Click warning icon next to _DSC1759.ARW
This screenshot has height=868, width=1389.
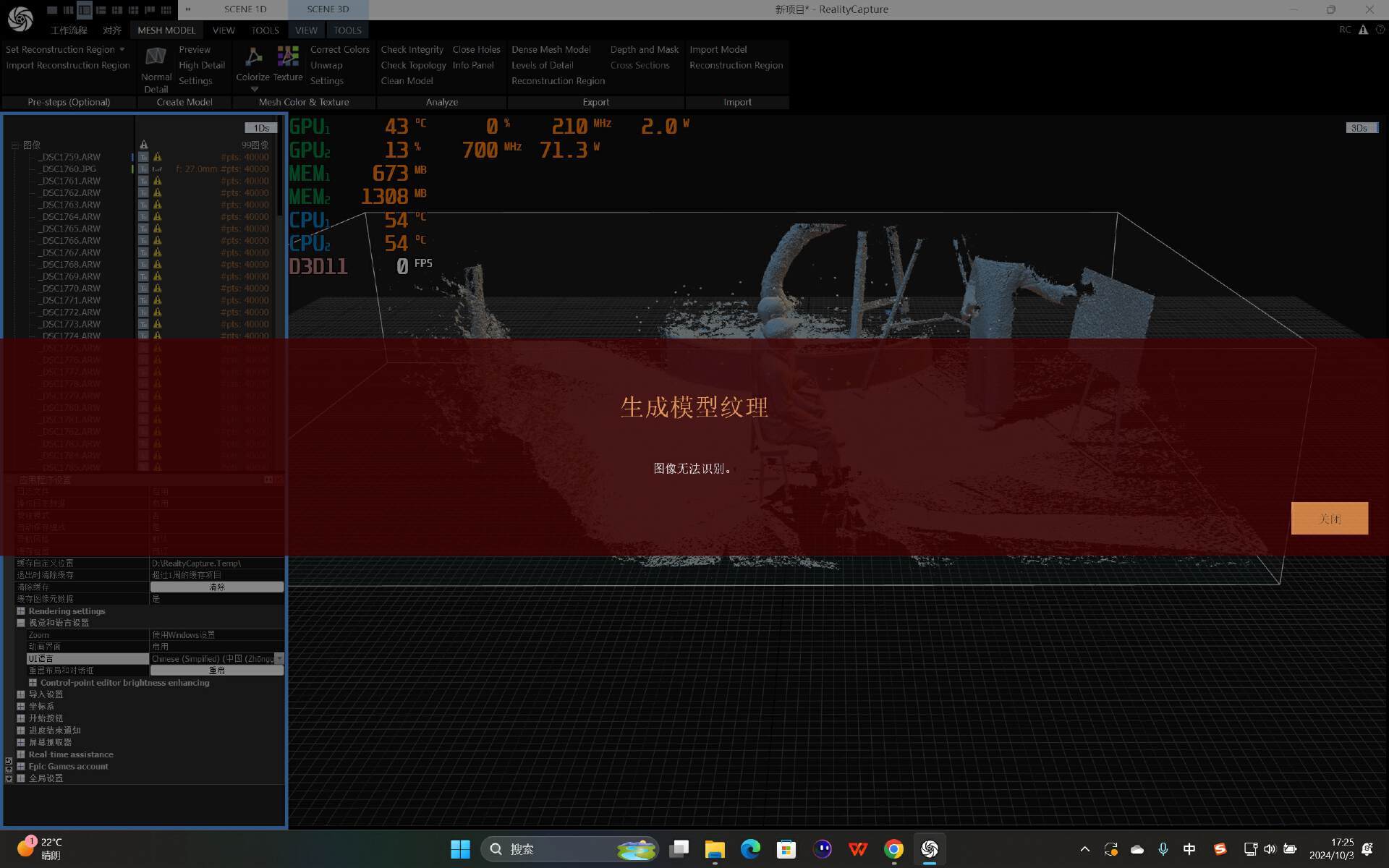pos(157,157)
